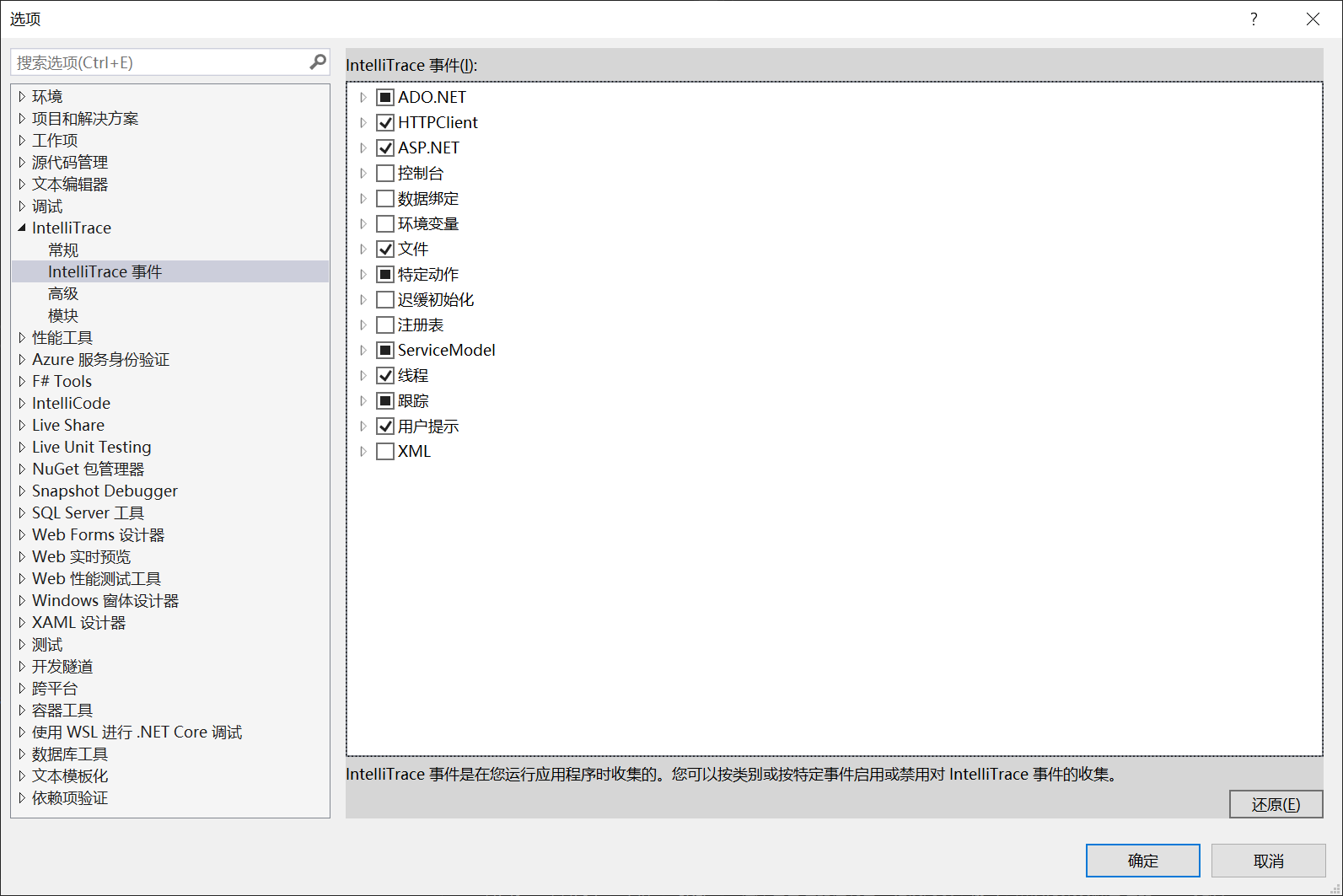Open XAML 设计器 category

tap(78, 622)
